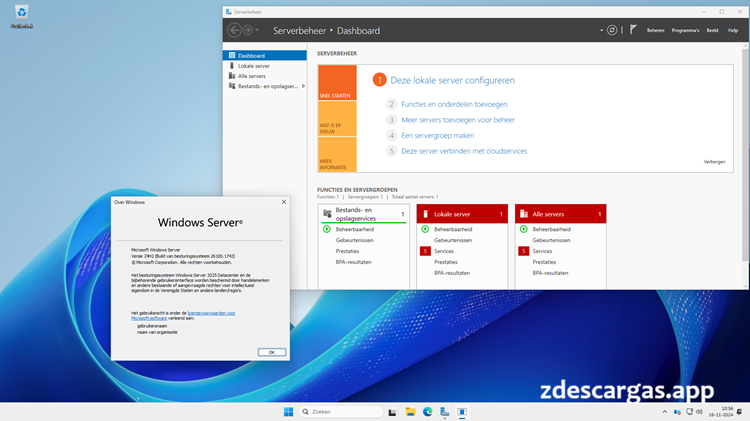Open the Bestands- en opslagservices tile header
The width and height of the screenshot is (750, 421).
tap(364, 214)
